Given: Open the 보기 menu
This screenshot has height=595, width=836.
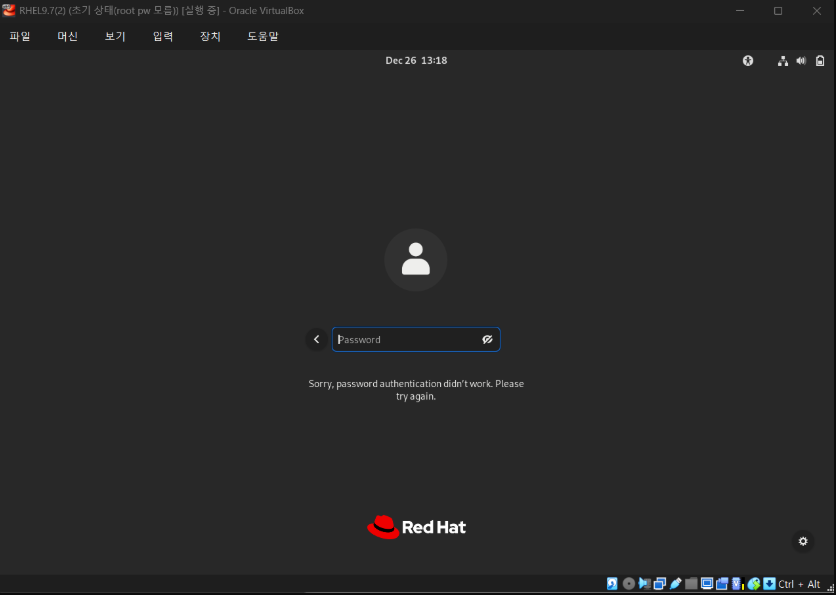Looking at the screenshot, I should click(115, 36).
